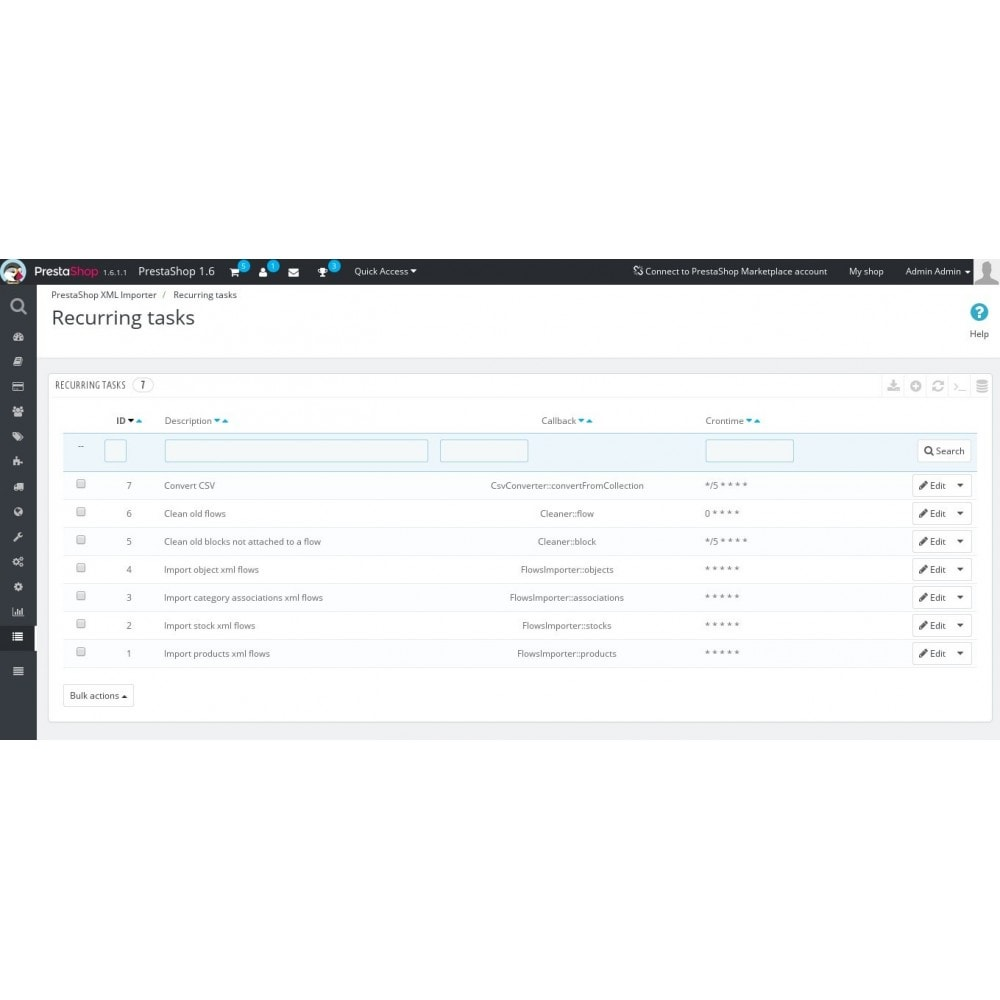Click the Description filter input field
This screenshot has height=1000, width=1000.
[x=297, y=452]
